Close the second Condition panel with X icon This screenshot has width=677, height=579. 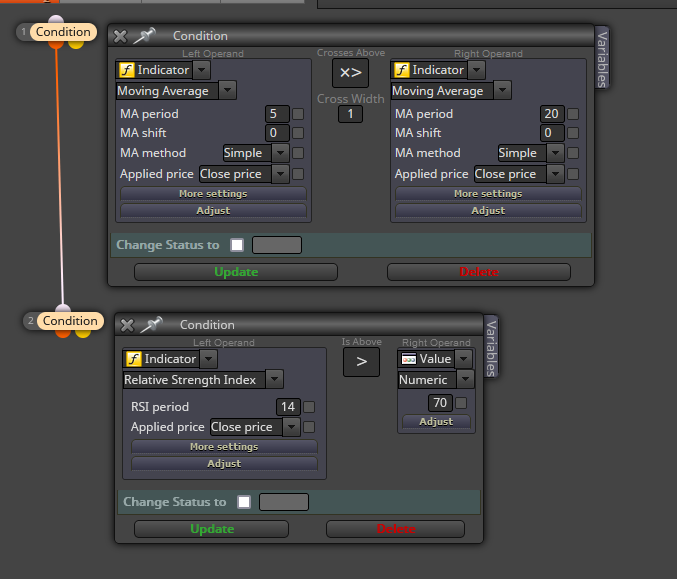(x=127, y=325)
